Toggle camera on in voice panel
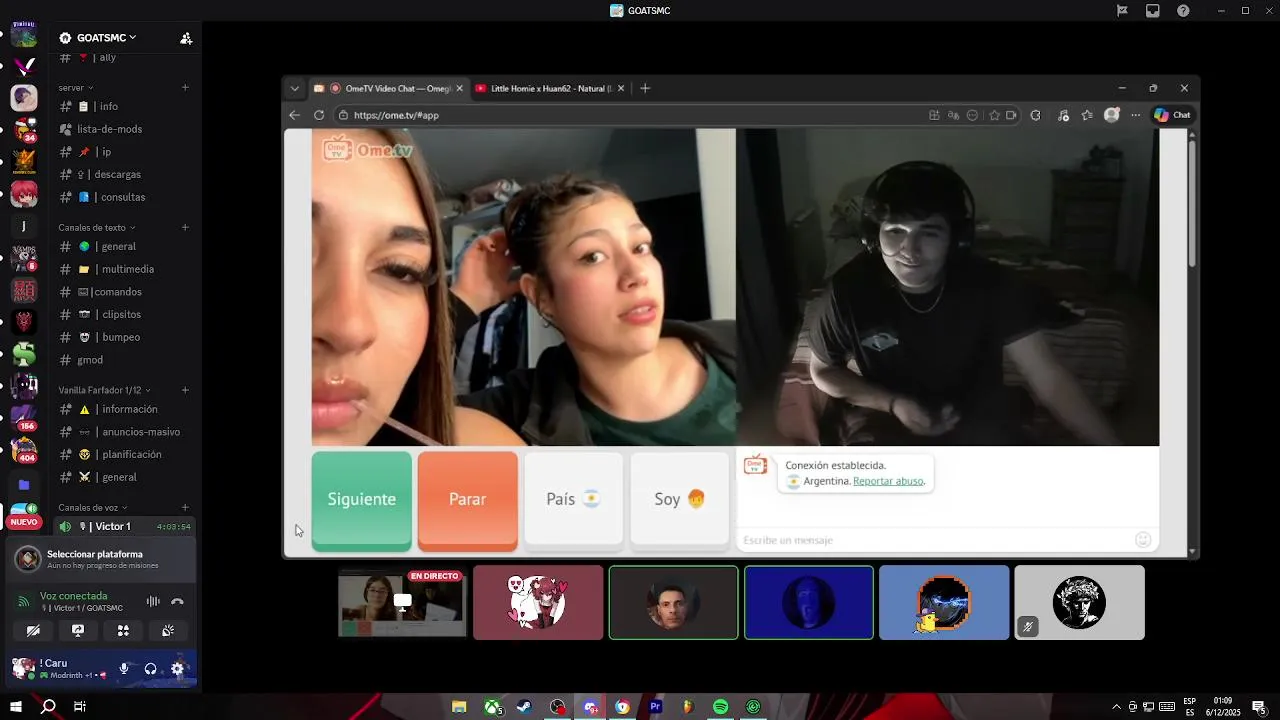The image size is (1280, 720). [x=33, y=630]
